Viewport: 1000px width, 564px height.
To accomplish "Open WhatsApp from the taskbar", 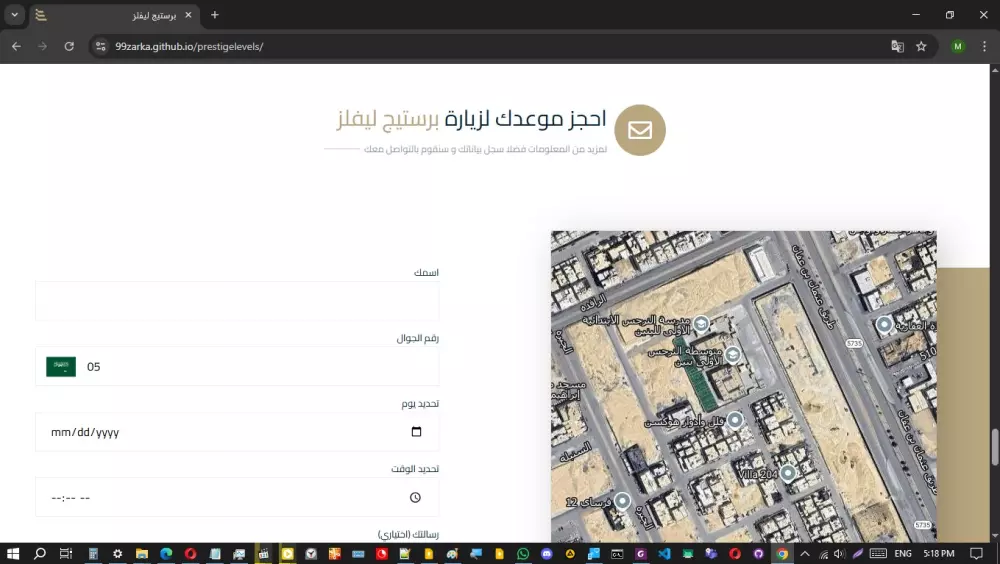I will coord(523,554).
